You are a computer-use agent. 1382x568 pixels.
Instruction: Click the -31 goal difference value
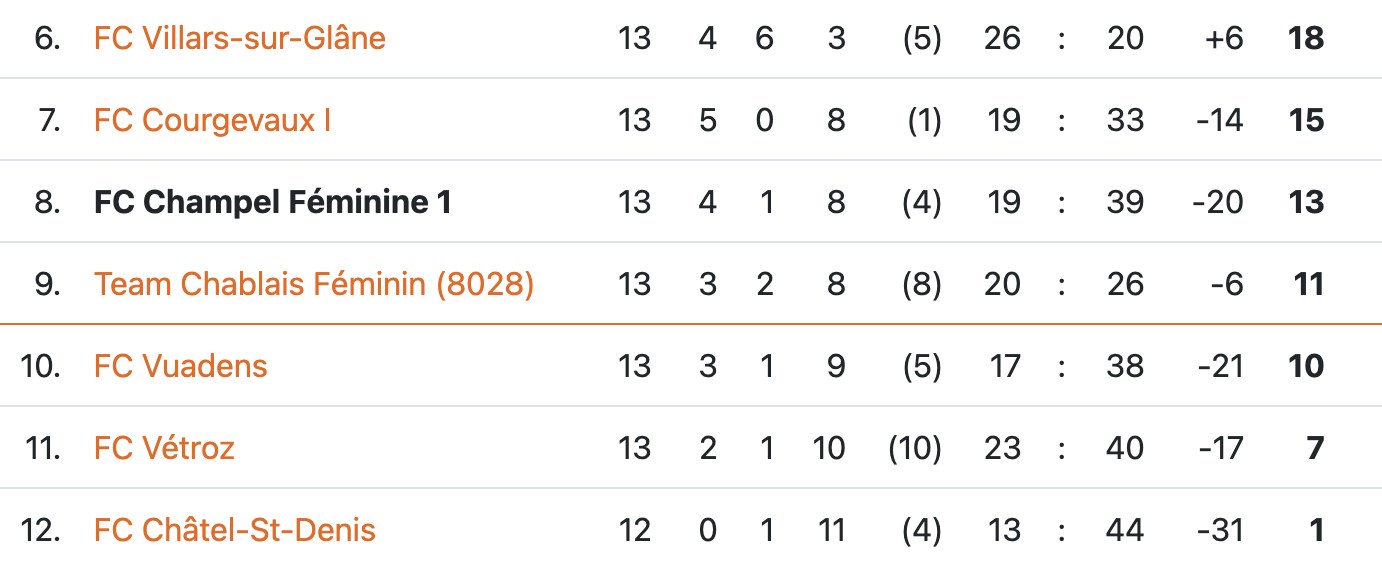tap(1220, 530)
